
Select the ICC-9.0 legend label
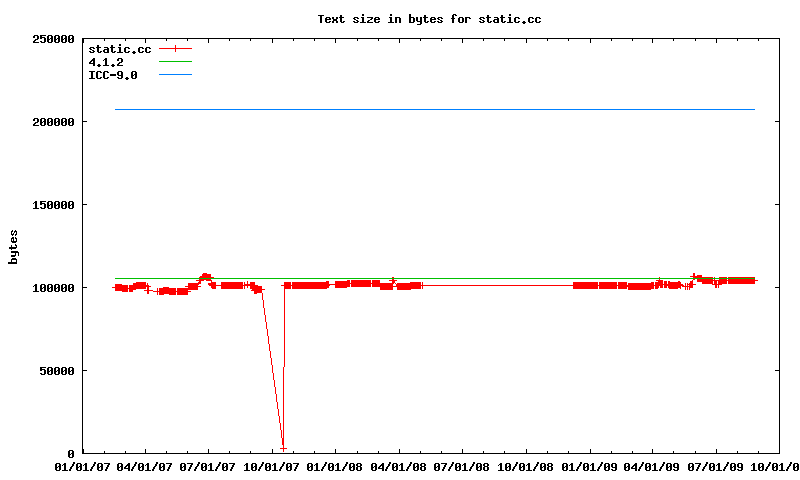pyautogui.click(x=113, y=75)
